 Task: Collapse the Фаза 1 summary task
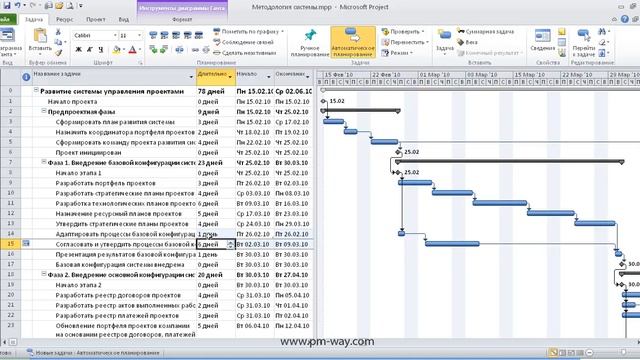pos(44,162)
